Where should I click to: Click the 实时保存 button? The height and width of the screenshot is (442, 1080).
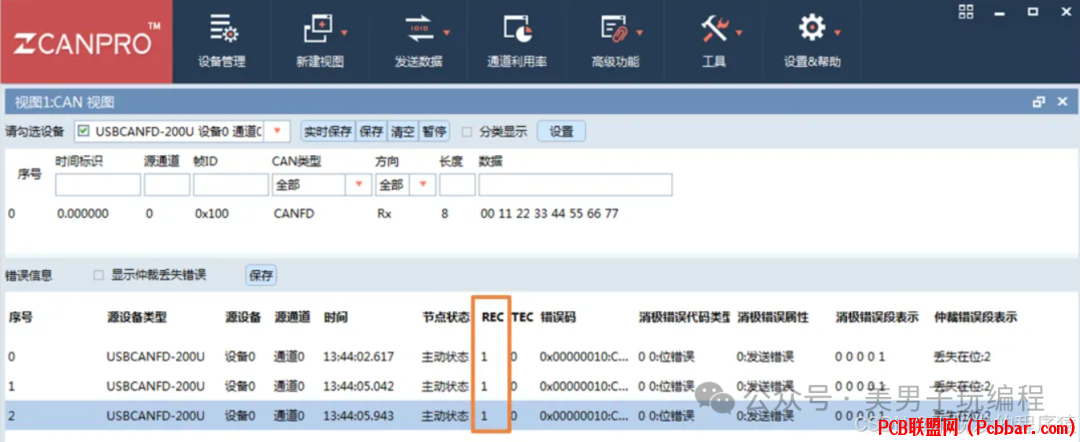(x=328, y=131)
